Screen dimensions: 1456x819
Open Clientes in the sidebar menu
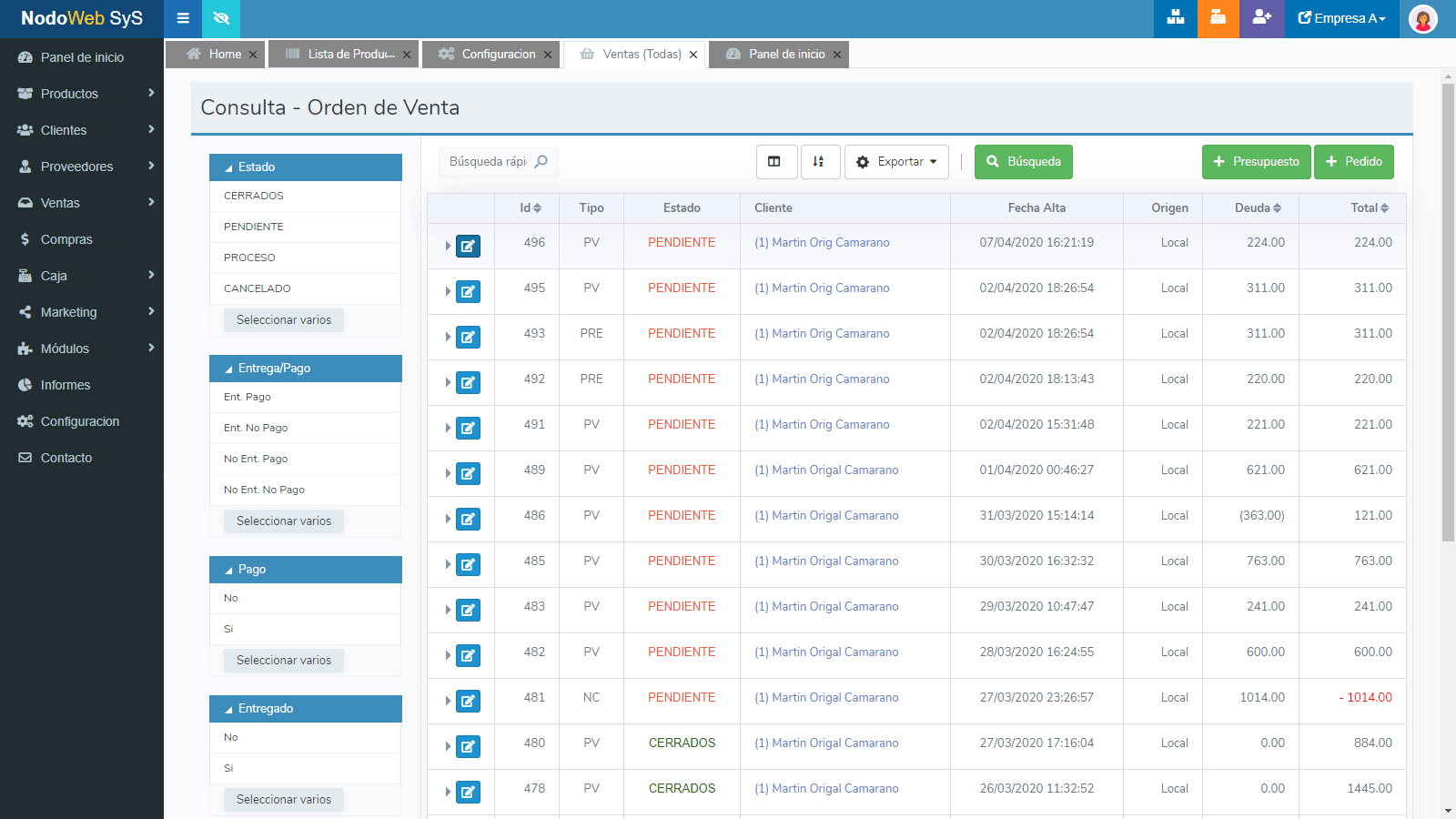point(64,130)
